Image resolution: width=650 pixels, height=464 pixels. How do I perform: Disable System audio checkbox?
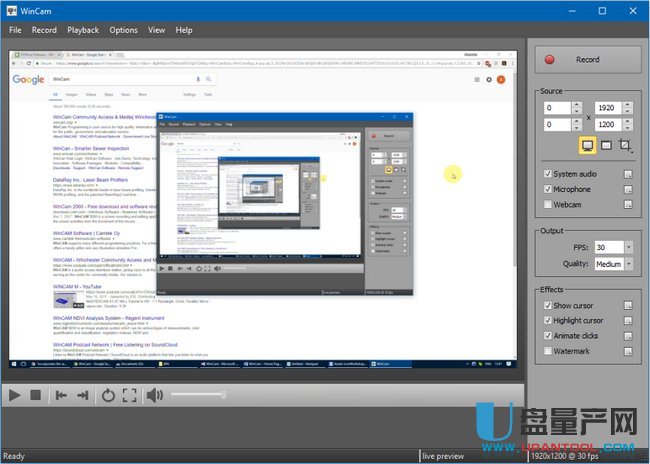pyautogui.click(x=548, y=174)
